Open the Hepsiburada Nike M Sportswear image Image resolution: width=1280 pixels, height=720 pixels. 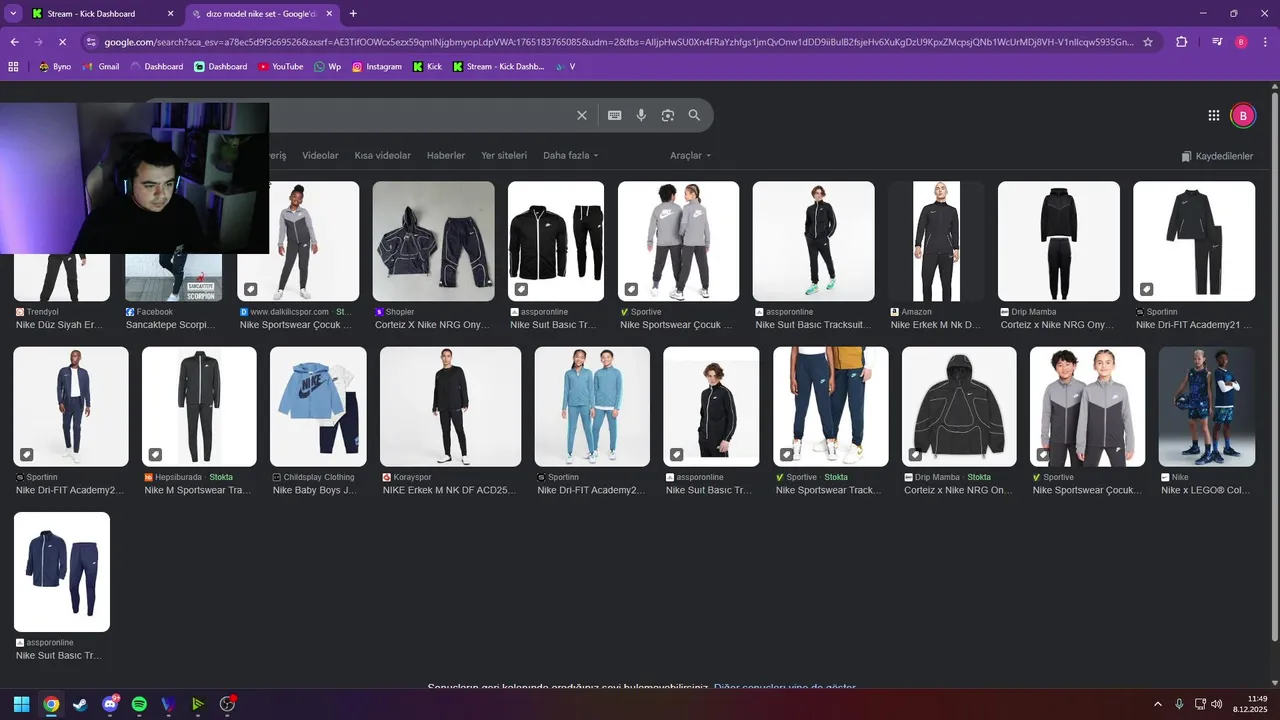[x=199, y=406]
